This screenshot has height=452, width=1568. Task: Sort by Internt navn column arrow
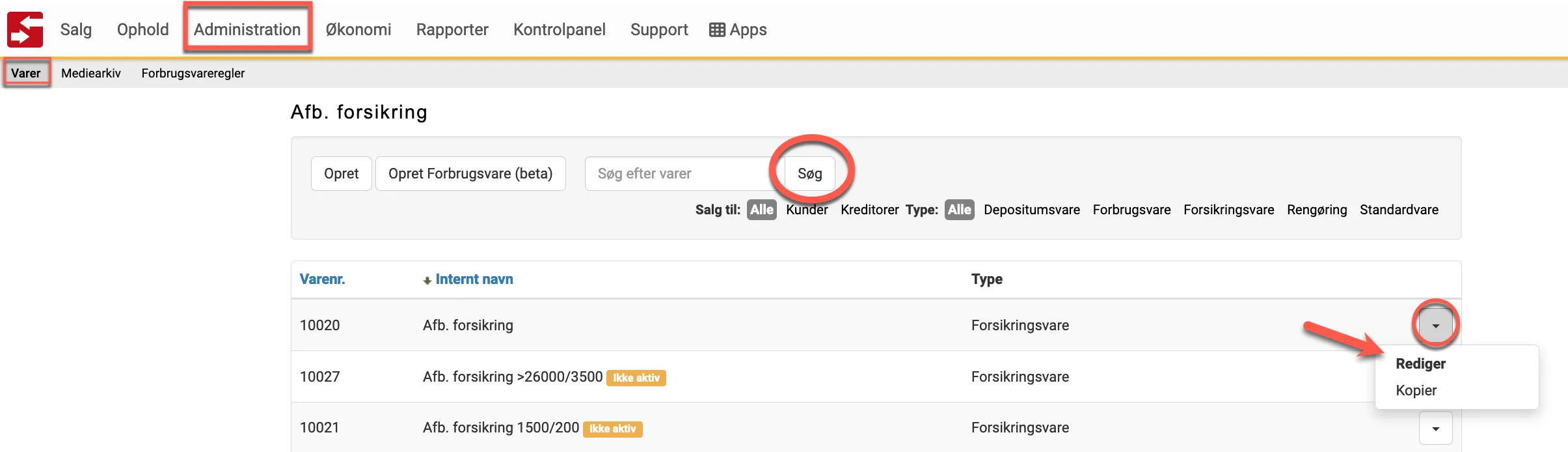pos(427,280)
